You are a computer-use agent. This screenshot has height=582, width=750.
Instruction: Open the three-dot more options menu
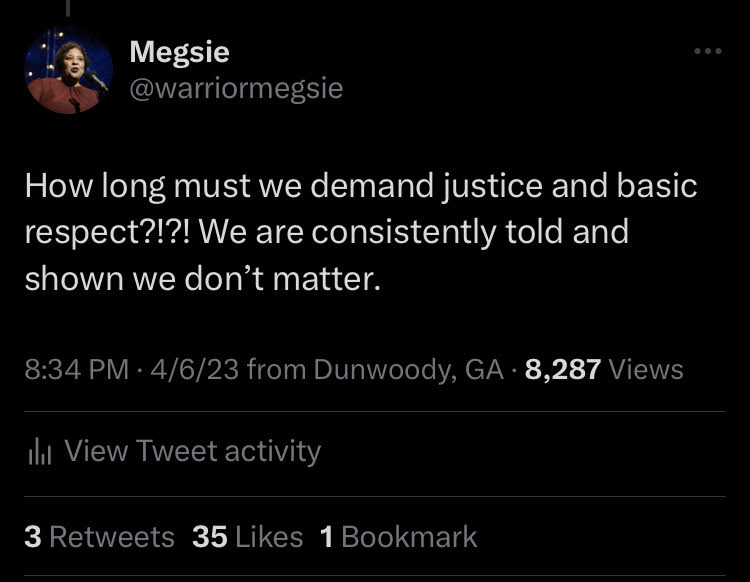(707, 51)
